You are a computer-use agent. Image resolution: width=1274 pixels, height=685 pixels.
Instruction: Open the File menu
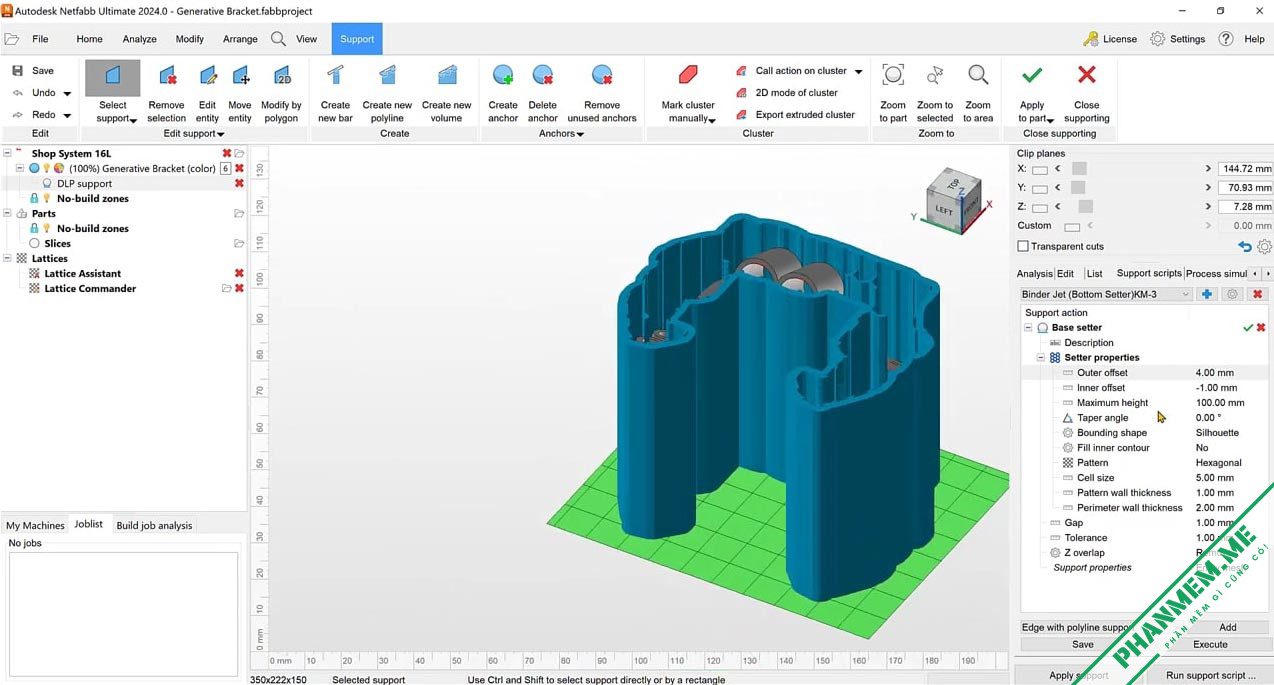(x=40, y=39)
